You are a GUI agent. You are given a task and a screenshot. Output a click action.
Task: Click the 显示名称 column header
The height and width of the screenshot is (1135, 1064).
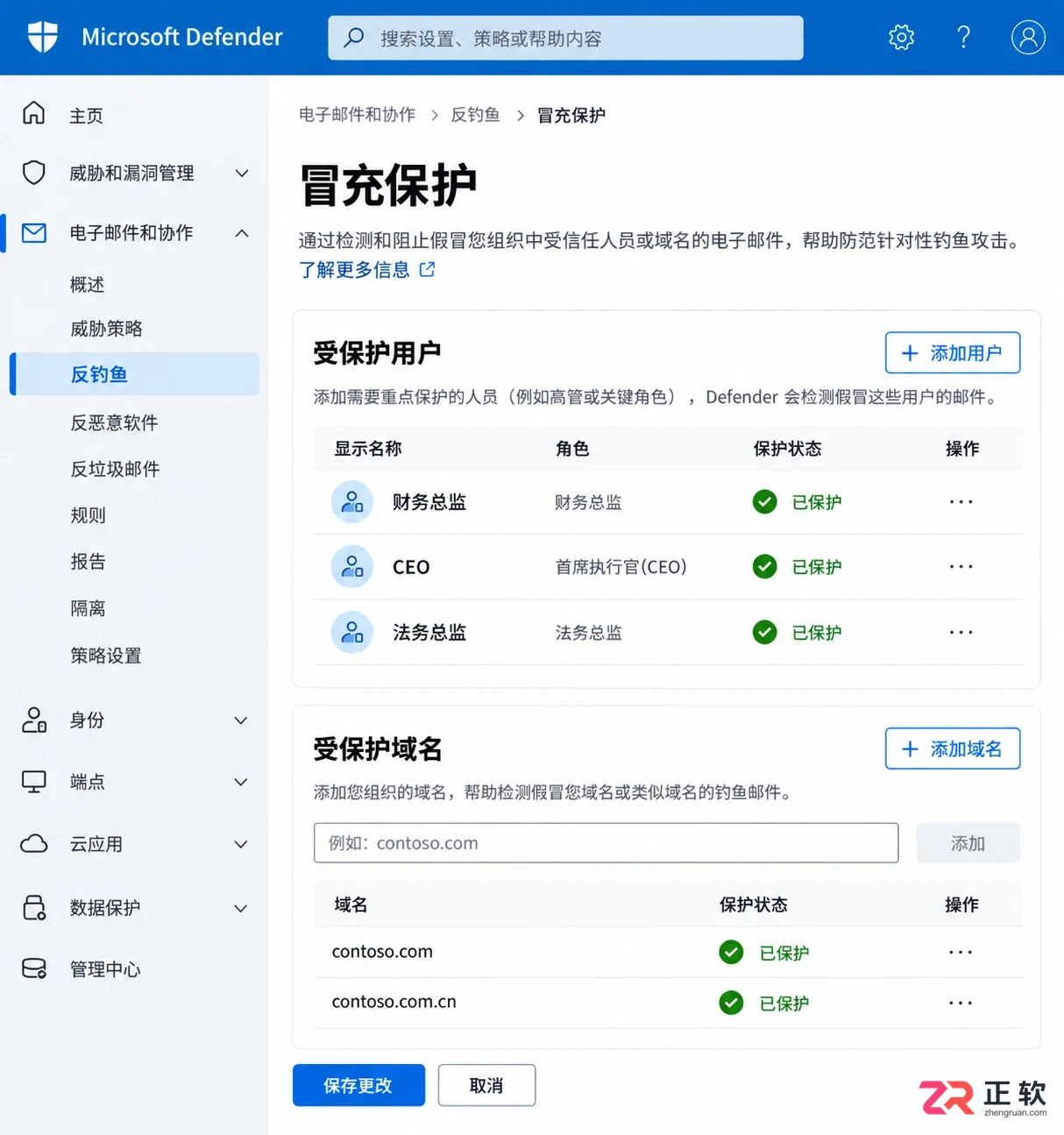coord(367,449)
